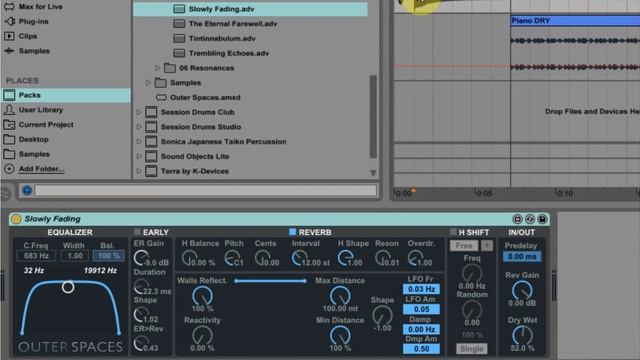The width and height of the screenshot is (640, 360).
Task: Click the Overdr. knob
Action: (x=415, y=258)
